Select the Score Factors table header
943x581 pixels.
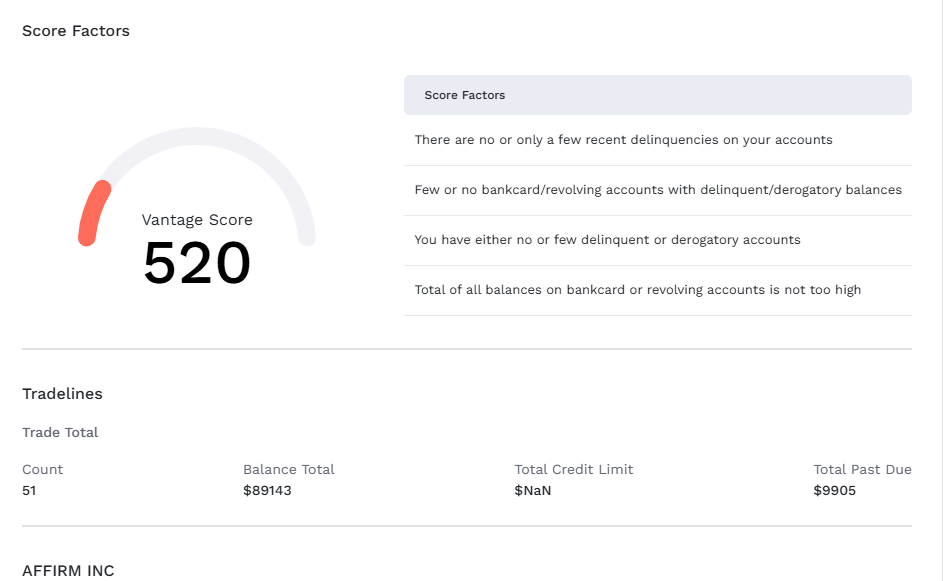tap(658, 95)
